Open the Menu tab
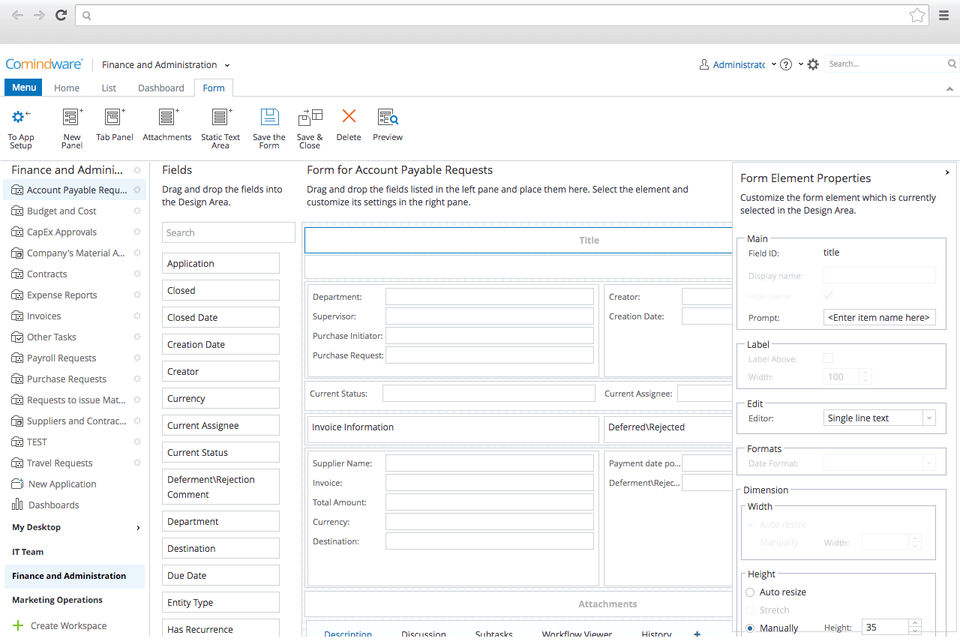Image resolution: width=960 pixels, height=644 pixels. (24, 88)
